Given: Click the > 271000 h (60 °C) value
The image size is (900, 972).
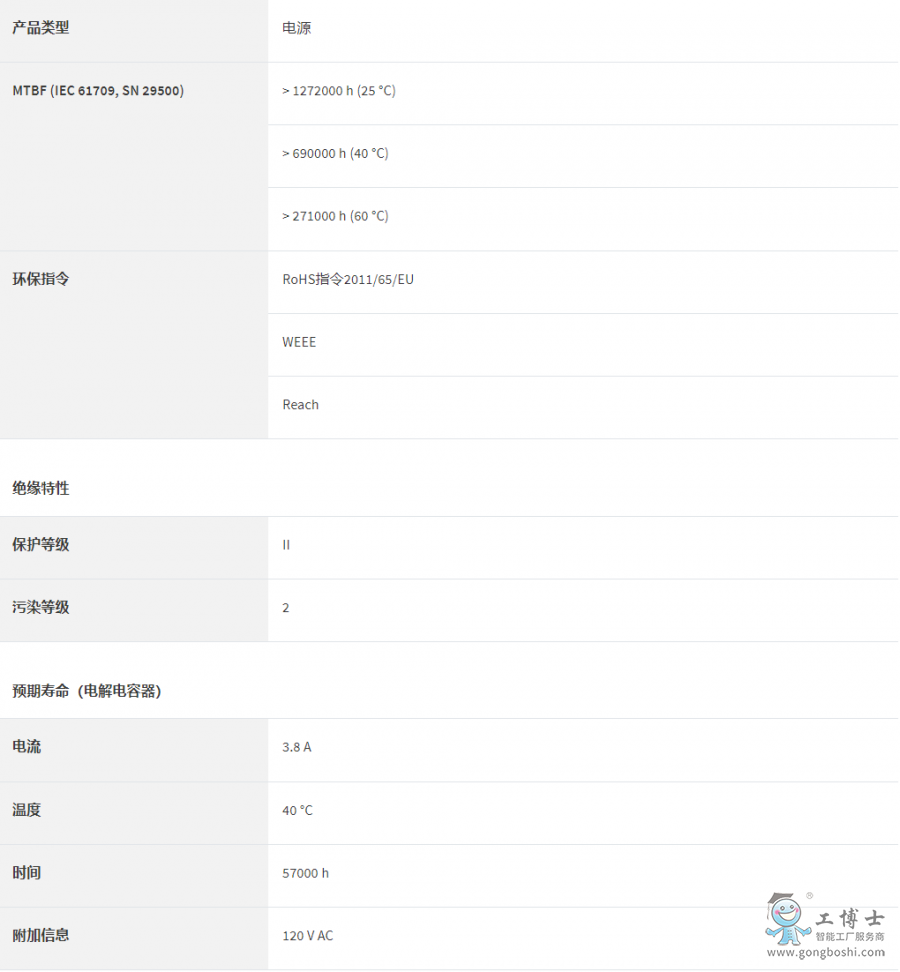Looking at the screenshot, I should (335, 216).
